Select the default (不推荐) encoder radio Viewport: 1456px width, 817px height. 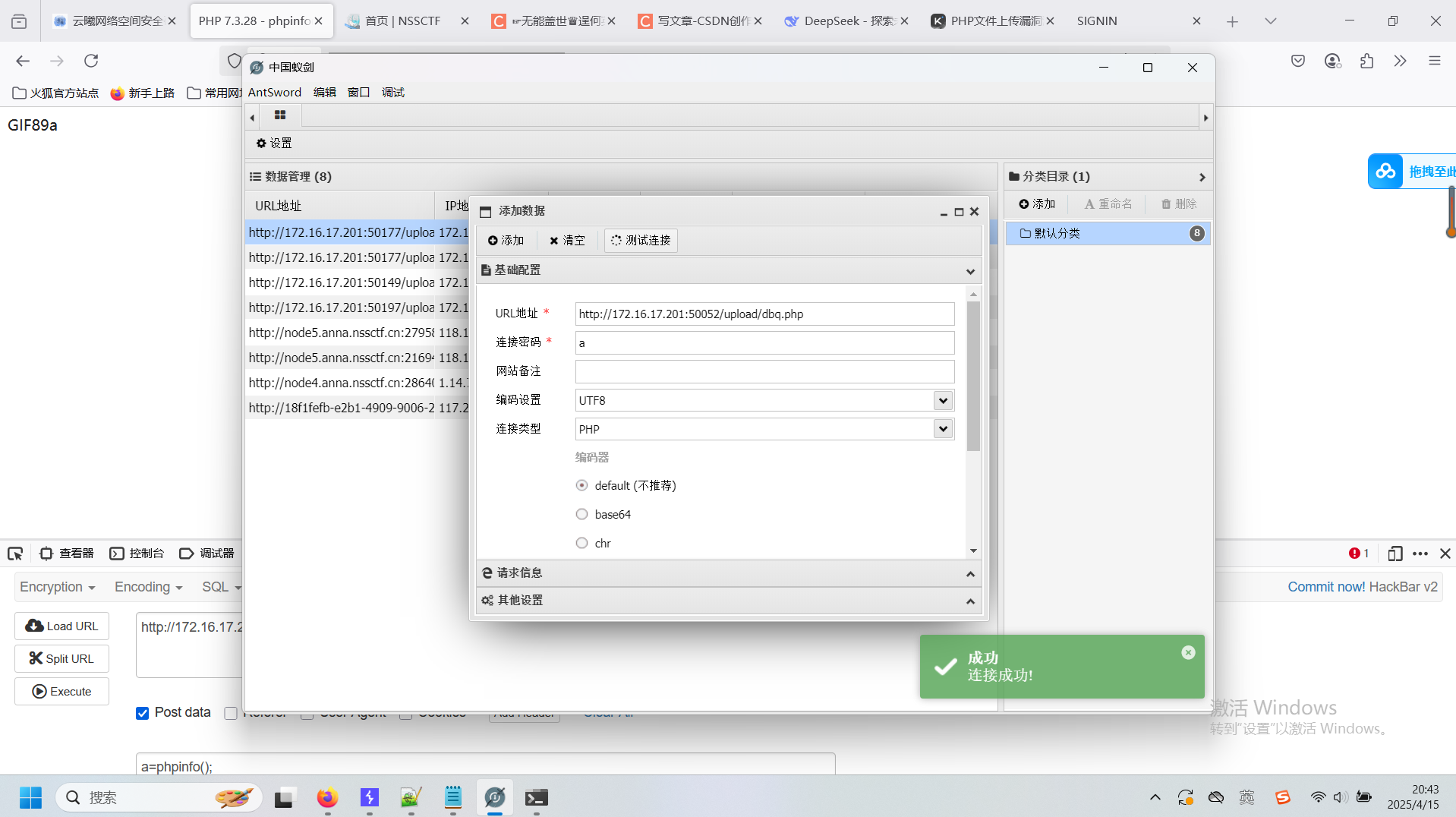coord(582,486)
